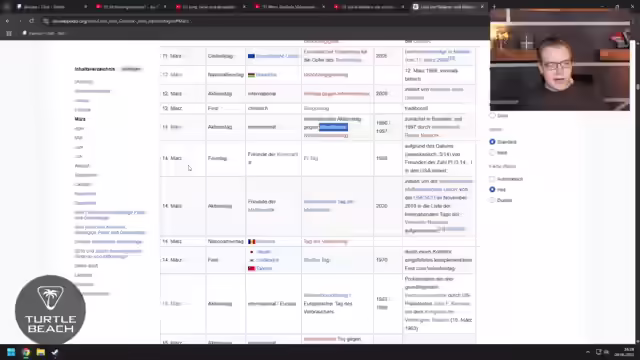Choose the Dunkel color mode radio
Image resolution: width=640 pixels, height=360 pixels.
492,200
